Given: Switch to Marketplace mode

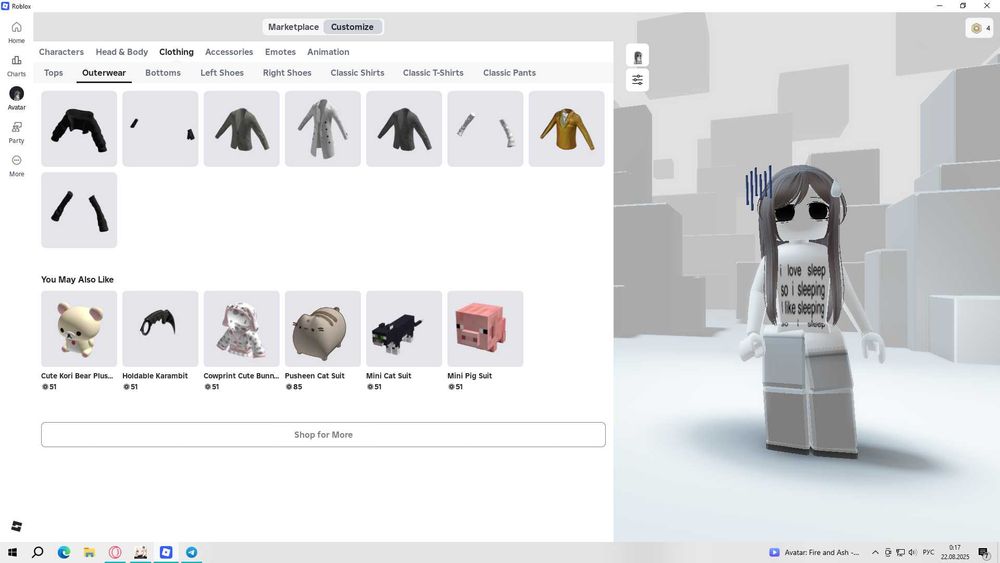Looking at the screenshot, I should [x=293, y=27].
